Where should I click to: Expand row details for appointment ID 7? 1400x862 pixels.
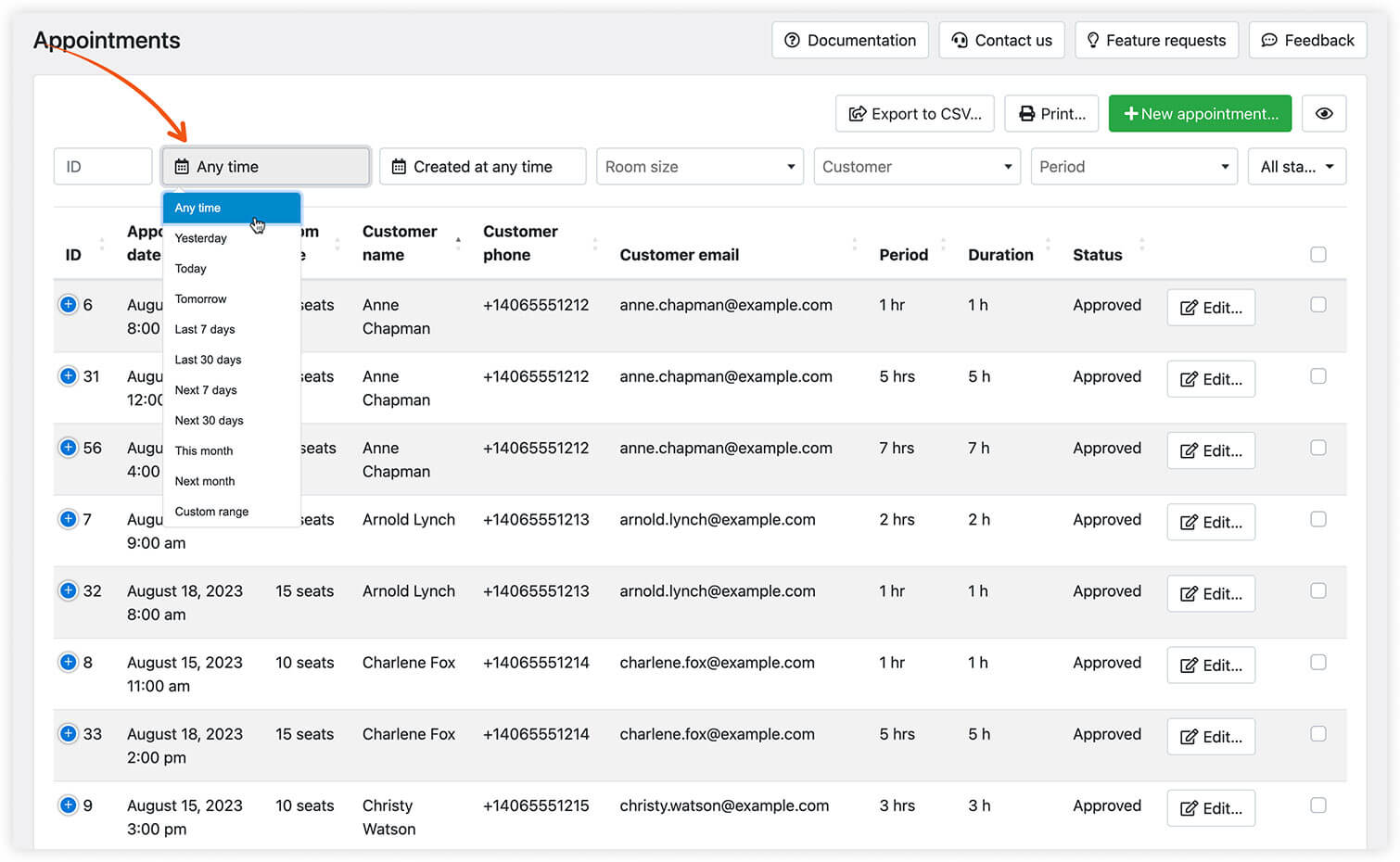[68, 519]
